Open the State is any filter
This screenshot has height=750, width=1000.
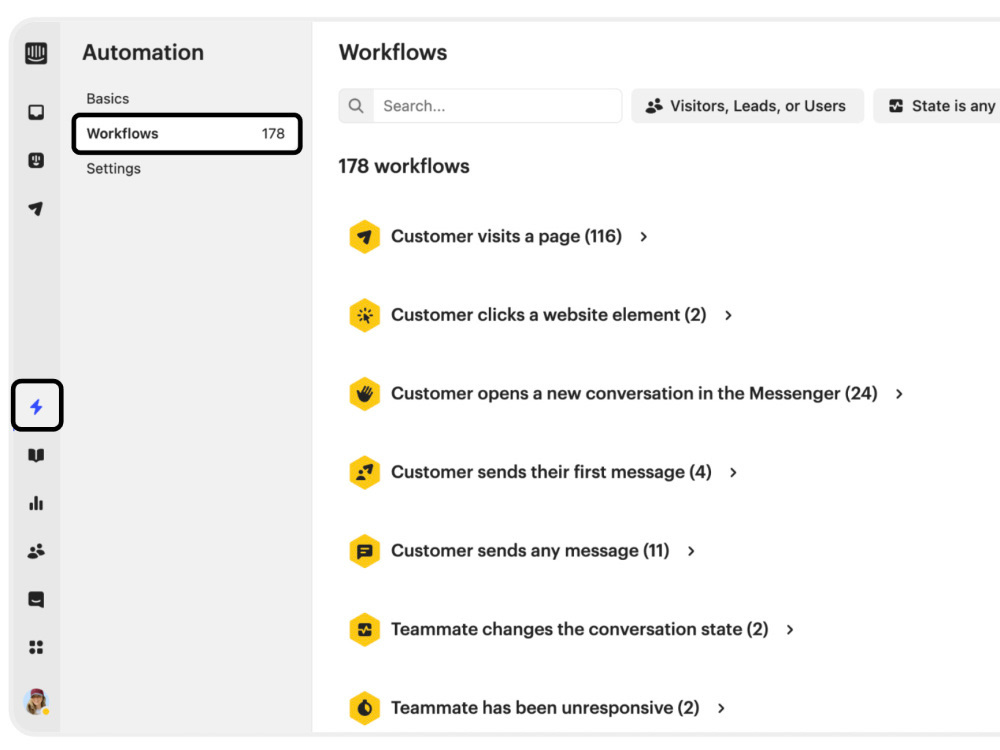[937, 106]
